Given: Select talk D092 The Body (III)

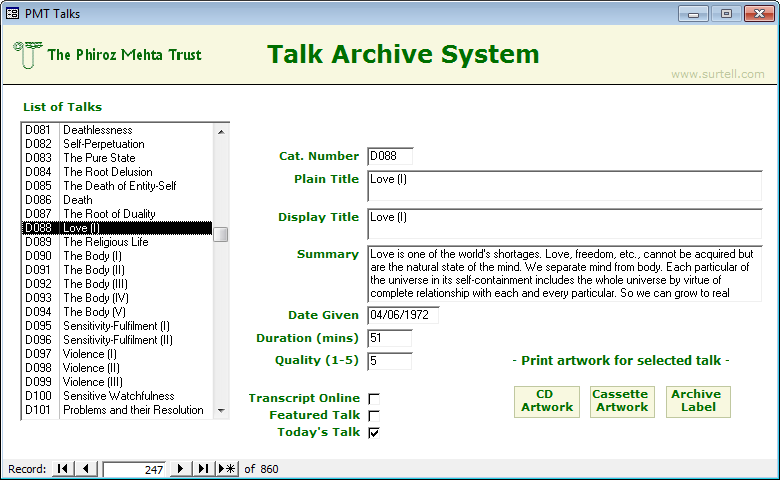Looking at the screenshot, I should pyautogui.click(x=117, y=284).
